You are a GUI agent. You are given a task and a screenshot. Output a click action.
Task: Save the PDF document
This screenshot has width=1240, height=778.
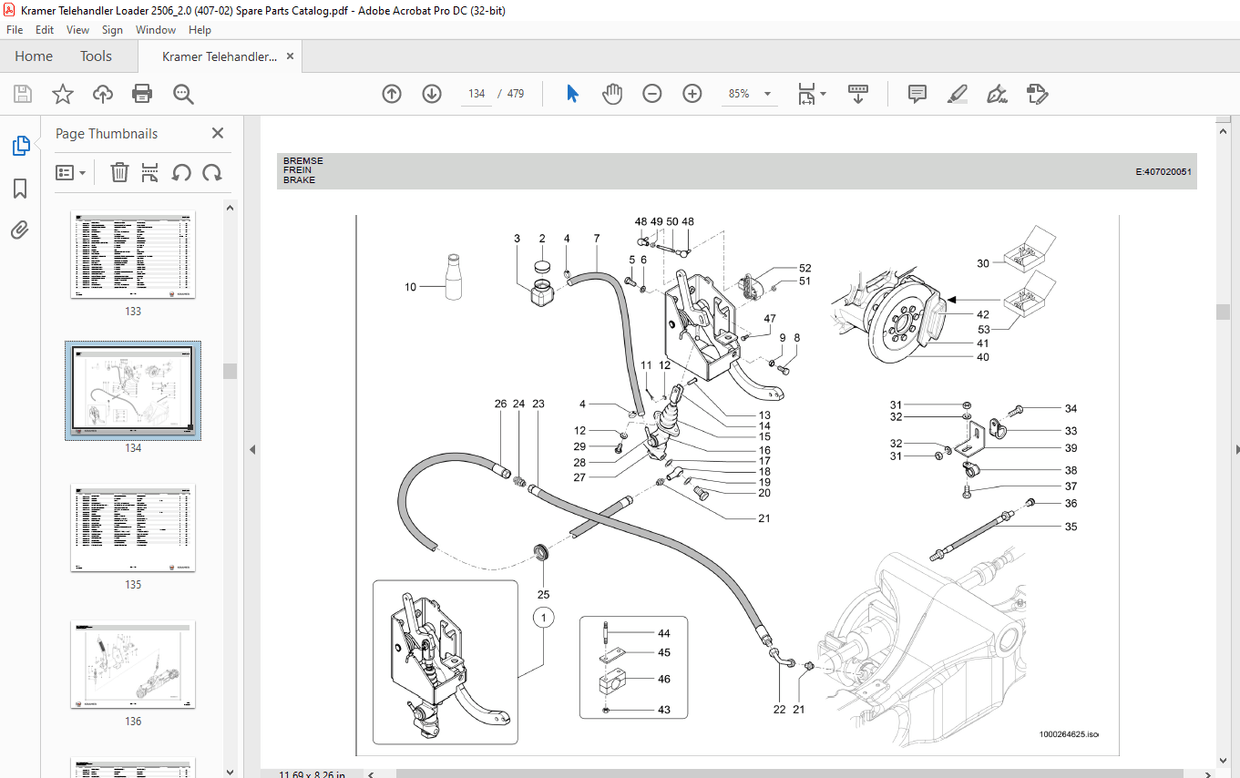[x=22, y=93]
